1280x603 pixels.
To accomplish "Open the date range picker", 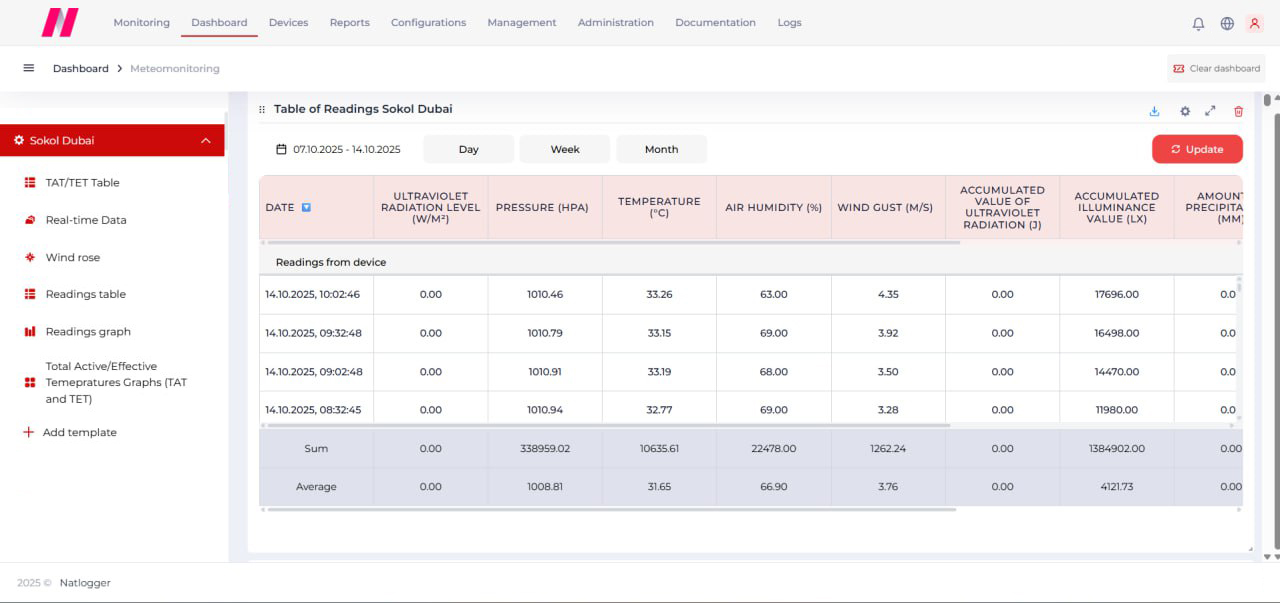I will coord(338,150).
